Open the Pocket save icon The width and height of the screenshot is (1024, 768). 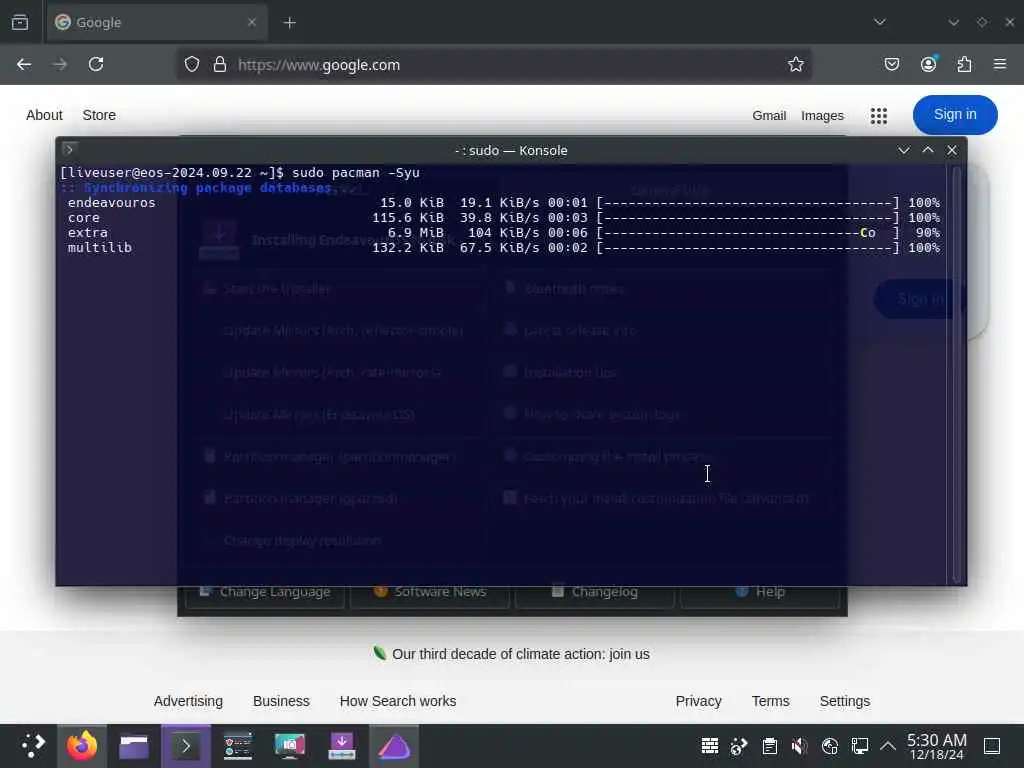pos(891,64)
